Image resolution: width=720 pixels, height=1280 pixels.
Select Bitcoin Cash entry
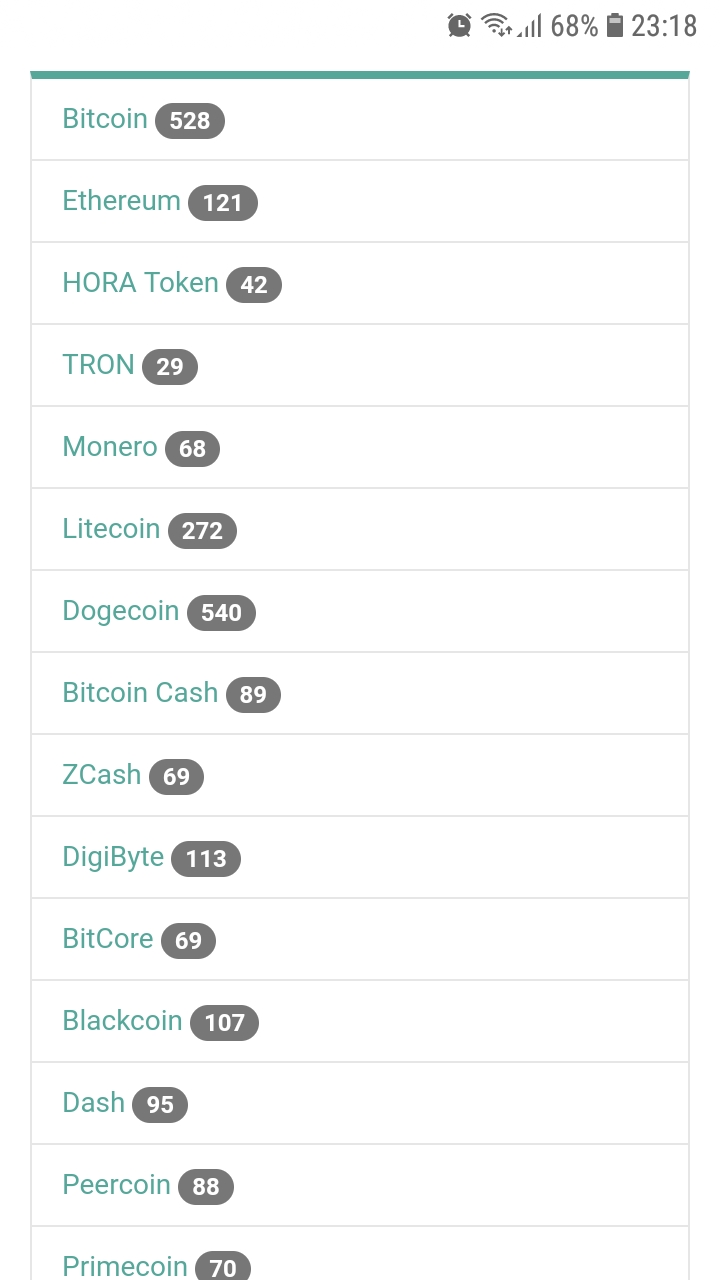click(x=140, y=693)
